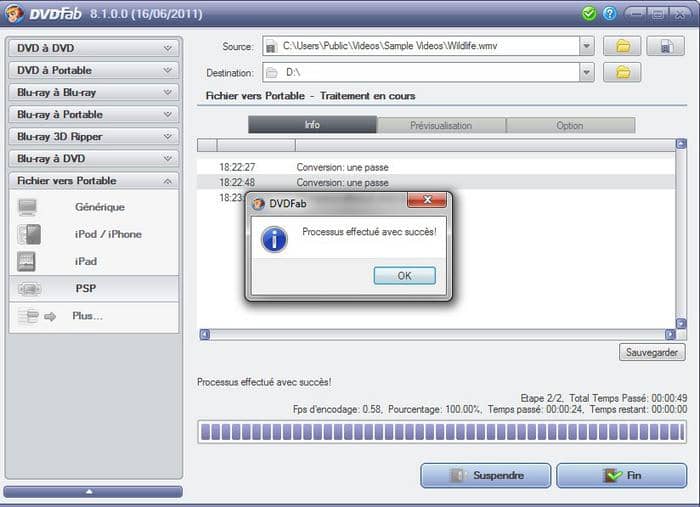Viewport: 700px width, 507px height.
Task: Click the log scroll up arrow
Action: coord(681,144)
